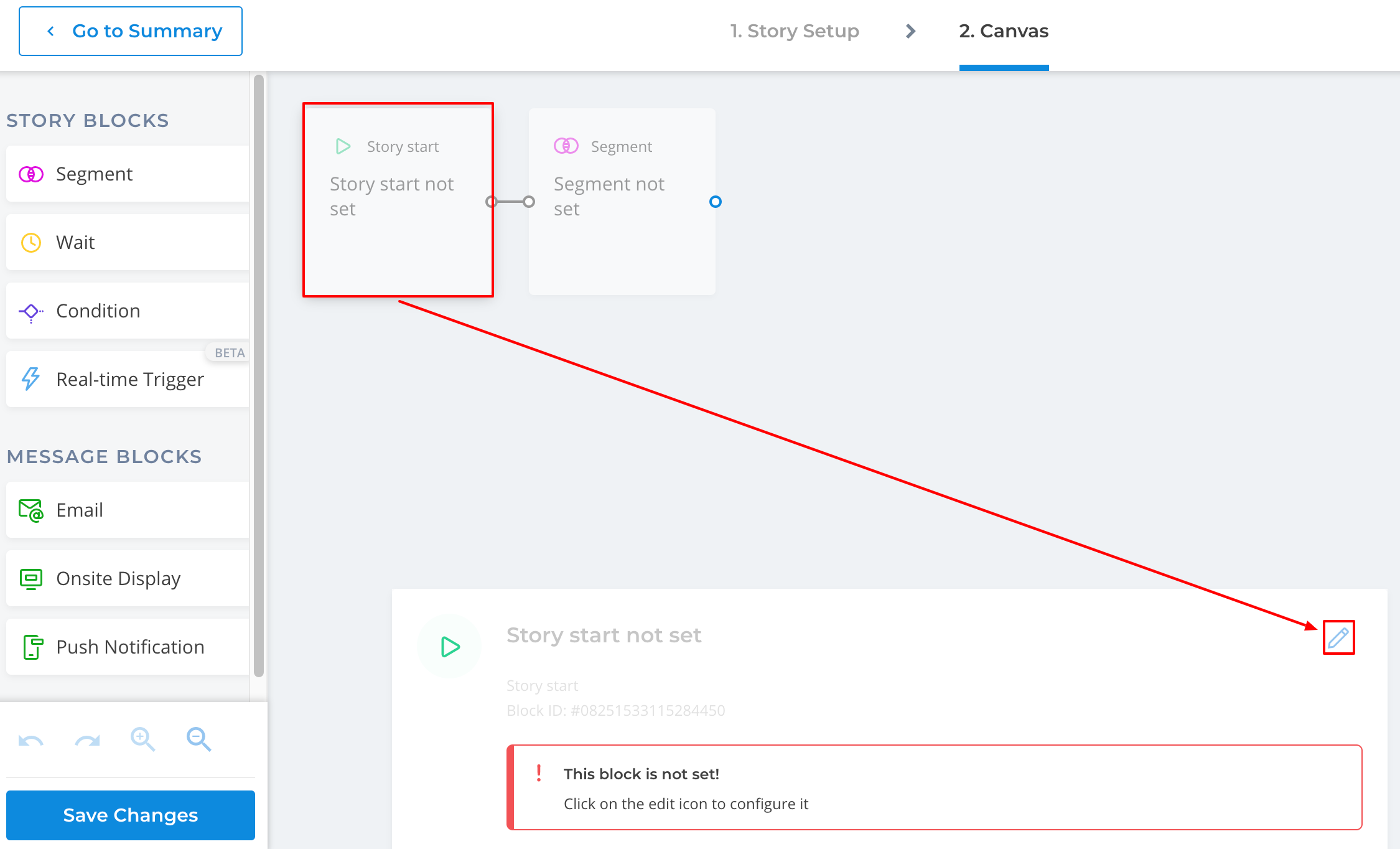The width and height of the screenshot is (1400, 849).
Task: Click the input connector of the Segment block
Action: click(529, 202)
